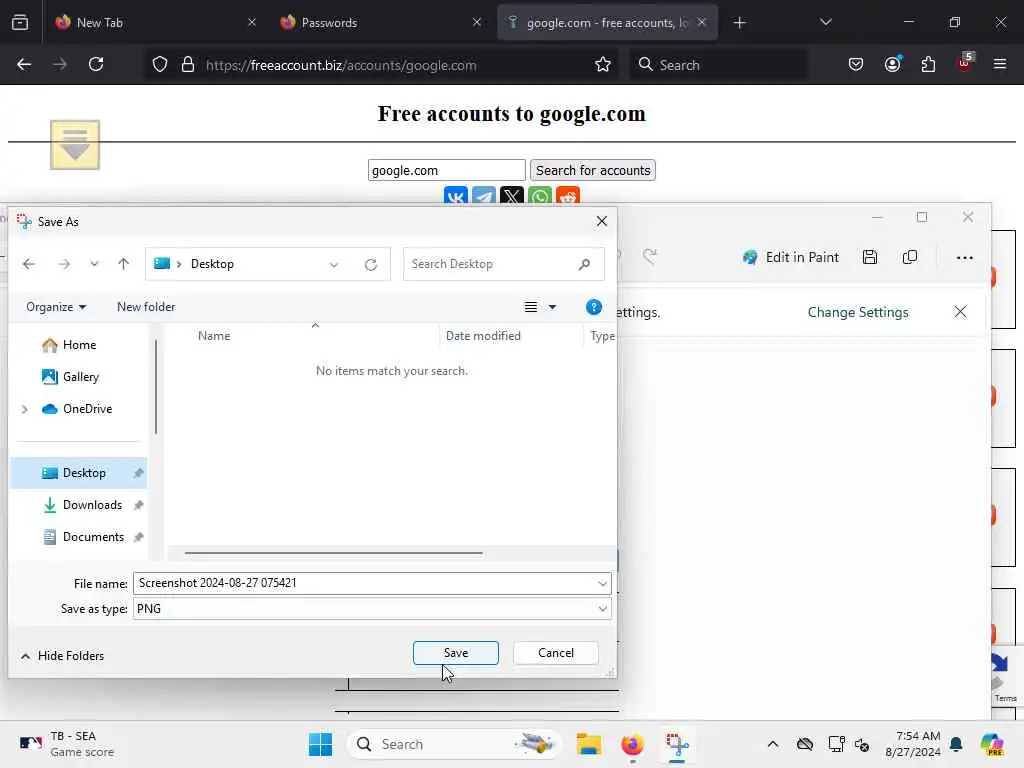
Task: Expand the OneDrive tree node
Action: tap(25, 409)
